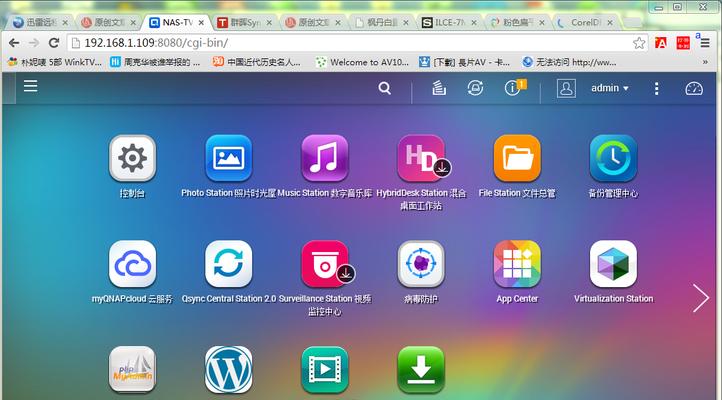Image resolution: width=722 pixels, height=400 pixels.
Task: Open HybridDesk Station app icon
Action: pos(421,158)
